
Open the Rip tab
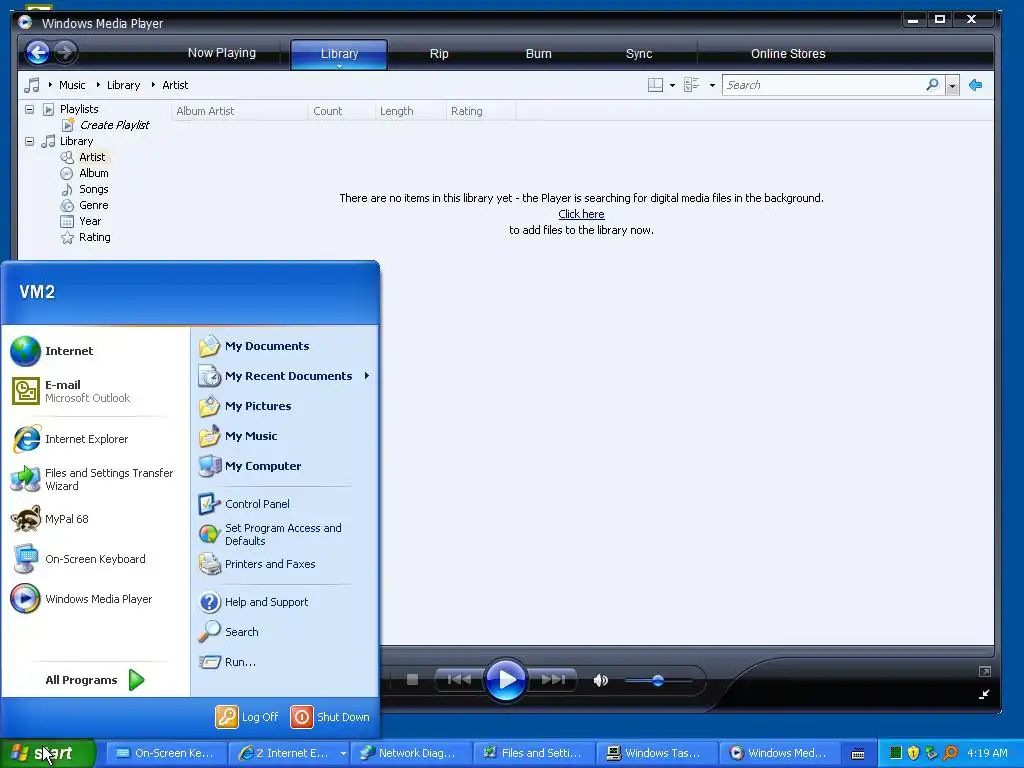(x=439, y=54)
